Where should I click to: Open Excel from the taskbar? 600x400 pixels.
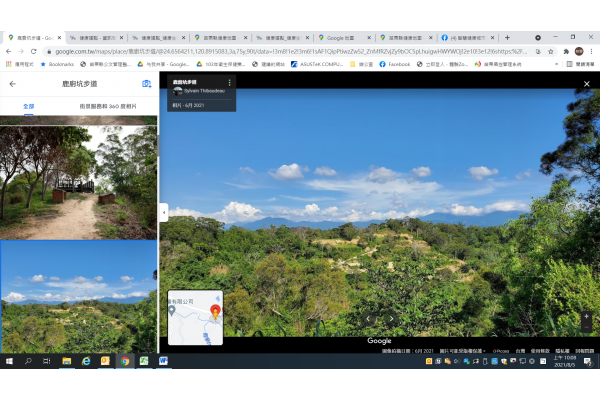(144, 361)
